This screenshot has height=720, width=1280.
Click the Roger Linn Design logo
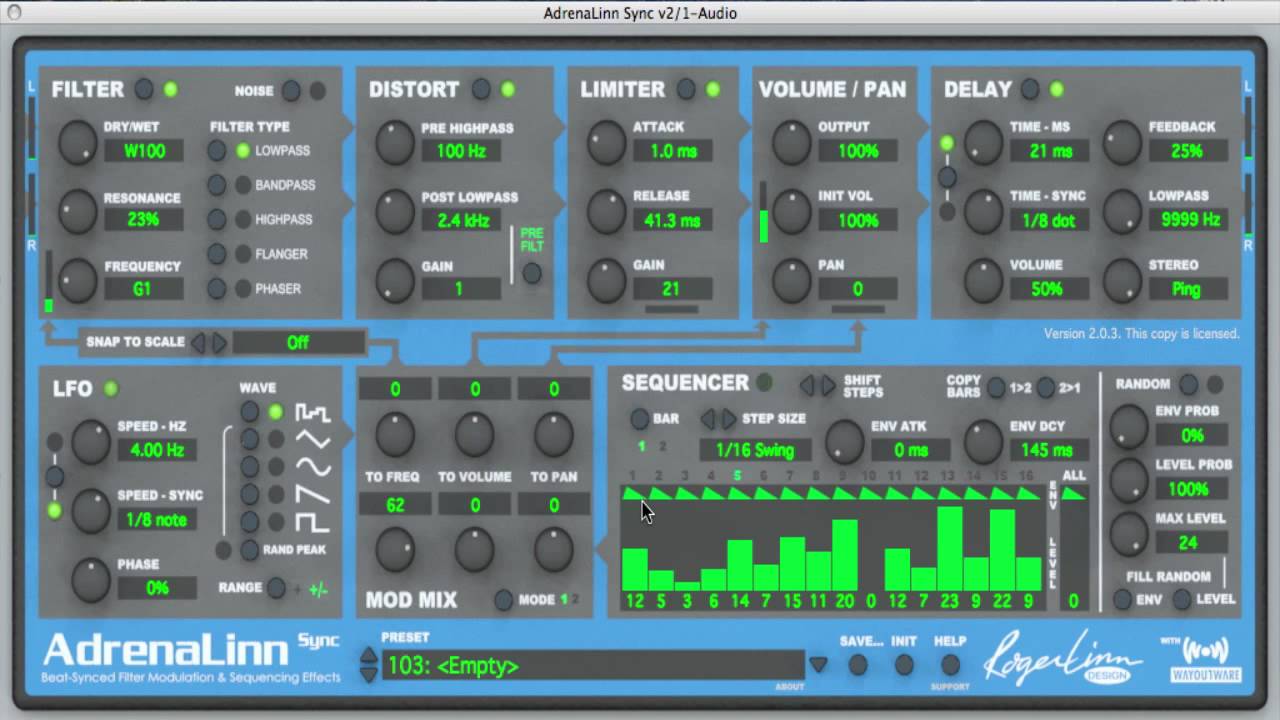coord(1062,660)
